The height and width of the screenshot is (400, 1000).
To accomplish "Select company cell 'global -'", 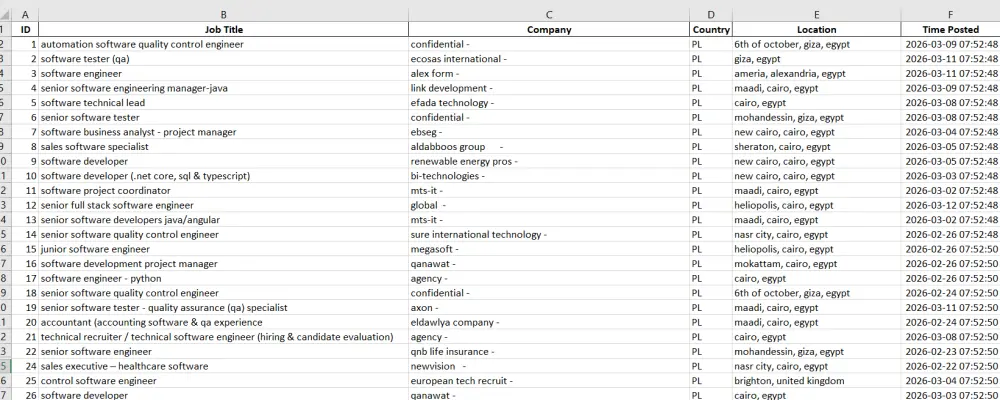I will (x=549, y=206).
